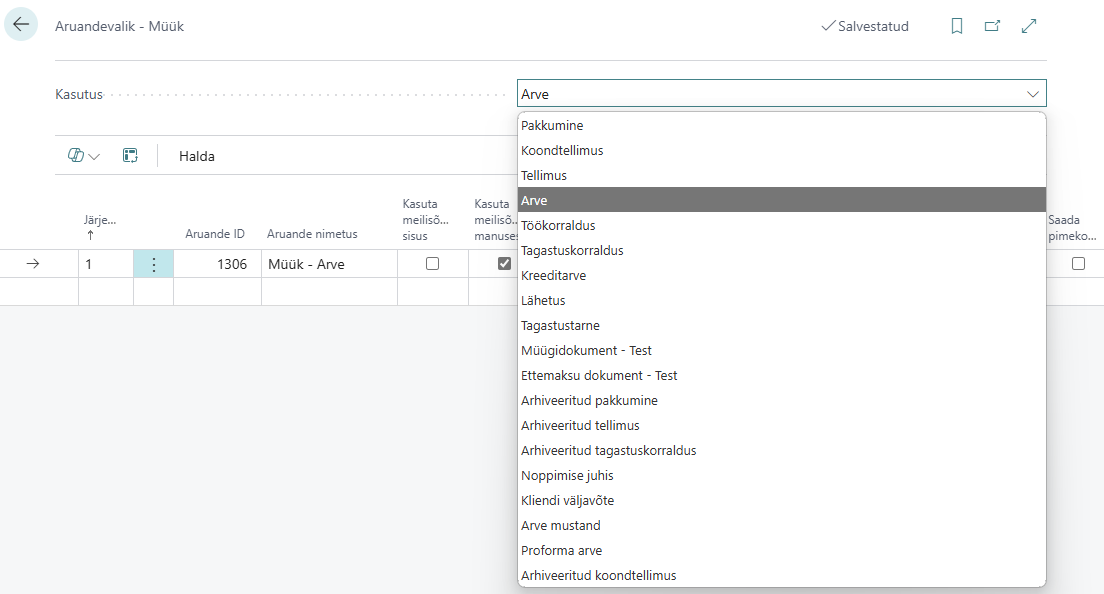Click Kasuta meilisõ... sisus column header
The image size is (1104, 594).
[x=425, y=220]
